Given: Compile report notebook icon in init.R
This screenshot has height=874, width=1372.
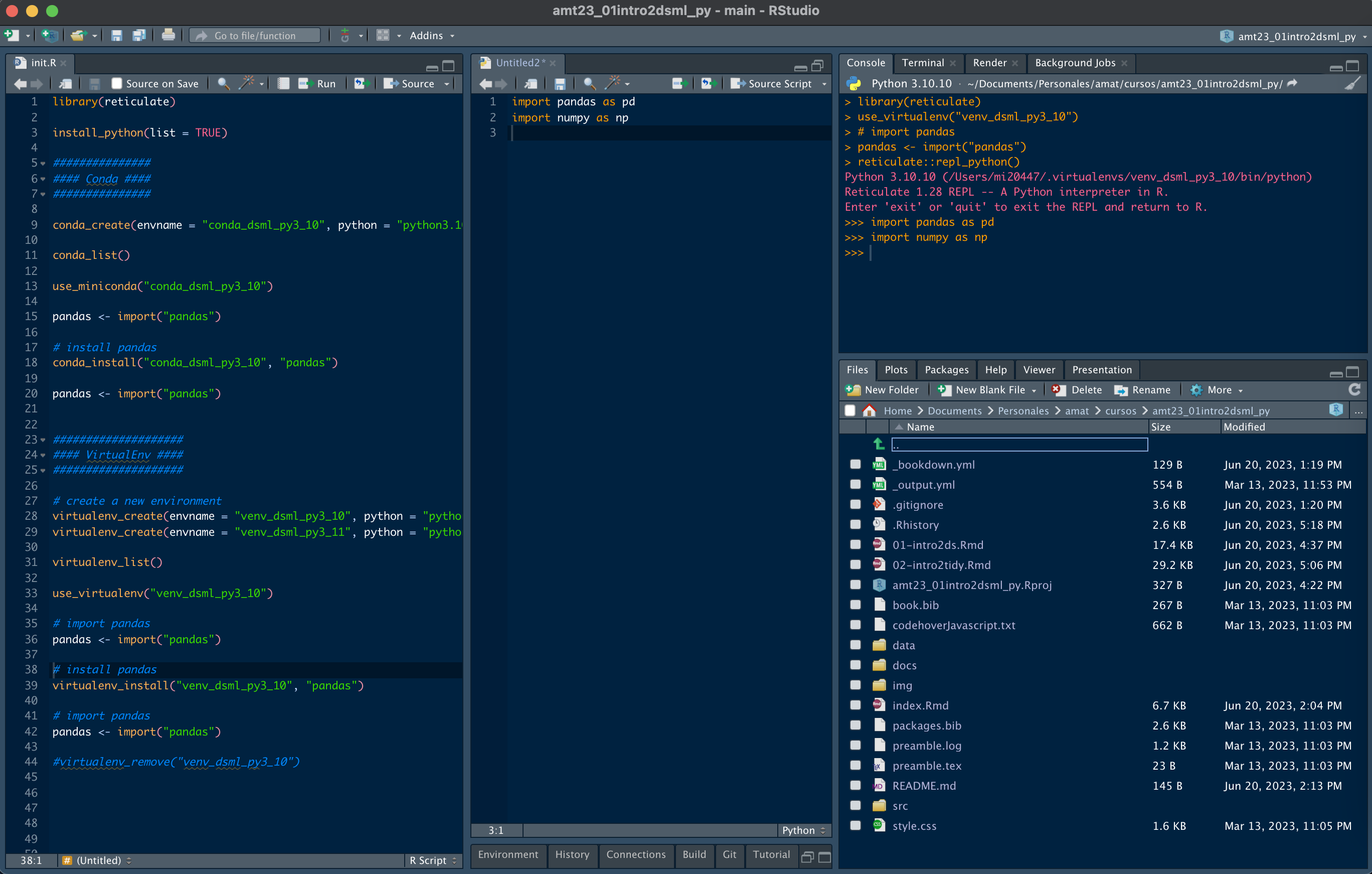Looking at the screenshot, I should tap(283, 84).
